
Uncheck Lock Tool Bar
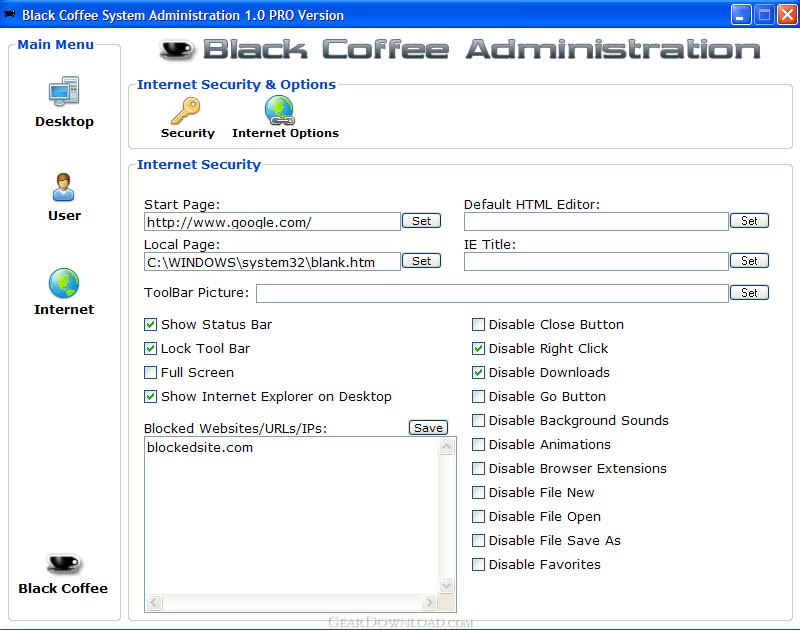(150, 348)
